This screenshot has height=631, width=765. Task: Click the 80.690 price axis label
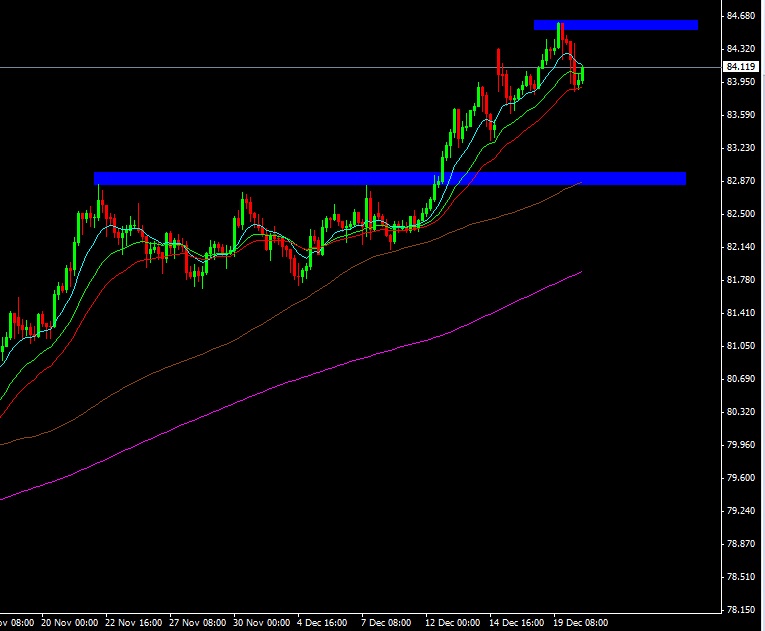(741, 379)
